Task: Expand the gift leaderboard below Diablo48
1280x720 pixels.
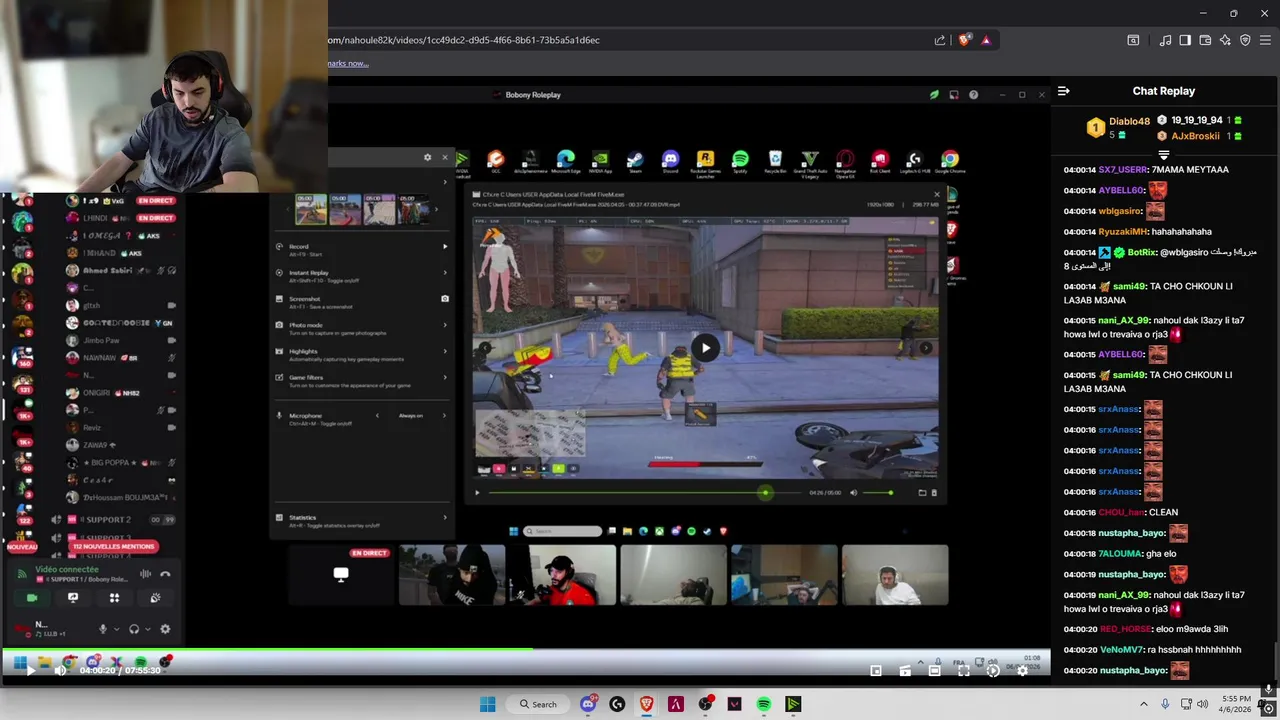Action: click(1164, 155)
